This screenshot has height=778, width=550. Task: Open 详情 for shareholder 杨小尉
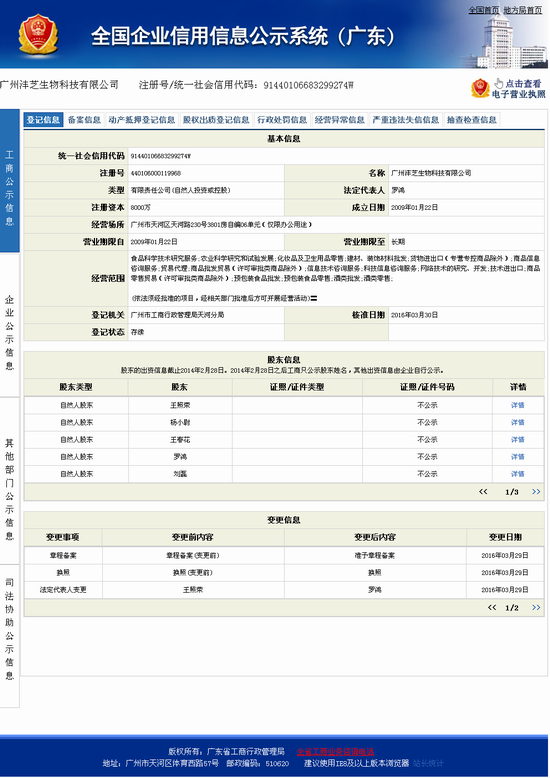[518, 423]
